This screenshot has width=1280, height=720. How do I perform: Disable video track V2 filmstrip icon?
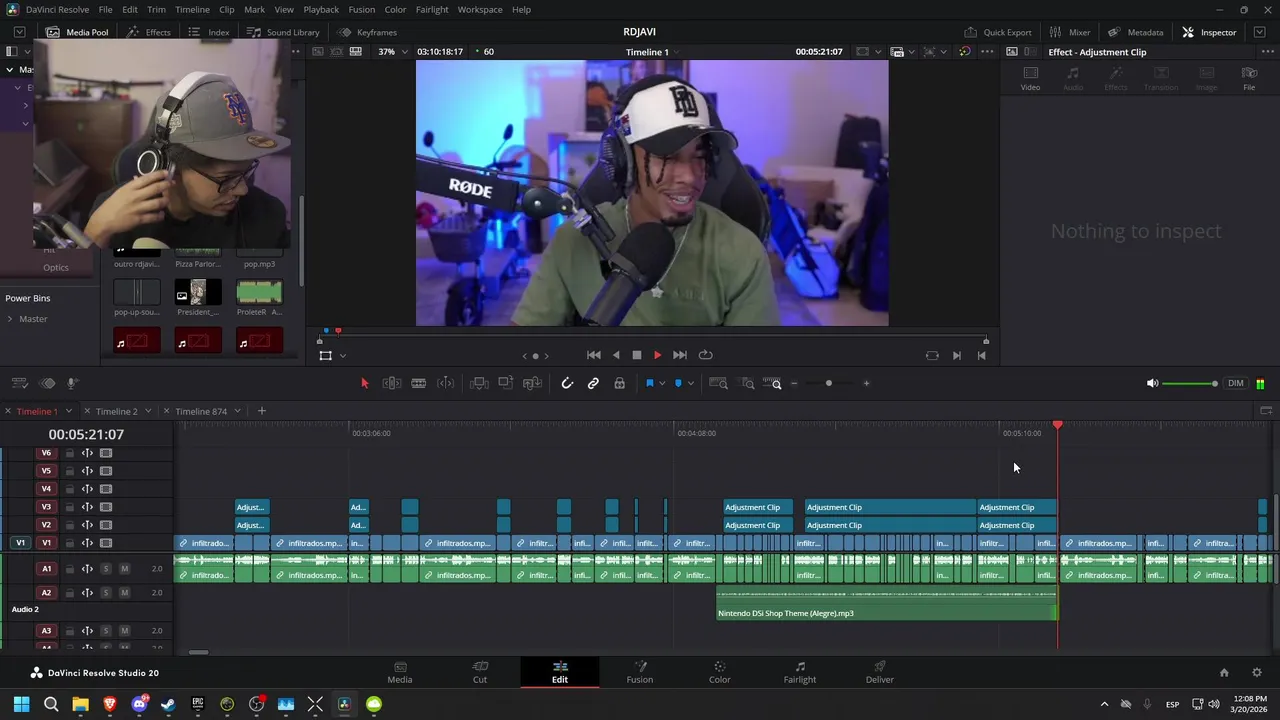pos(106,525)
